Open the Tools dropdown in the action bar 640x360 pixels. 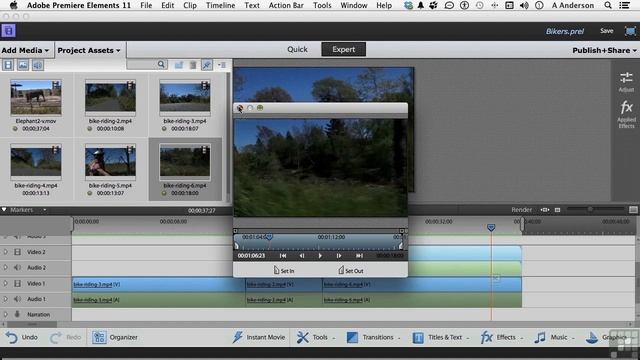[316, 337]
